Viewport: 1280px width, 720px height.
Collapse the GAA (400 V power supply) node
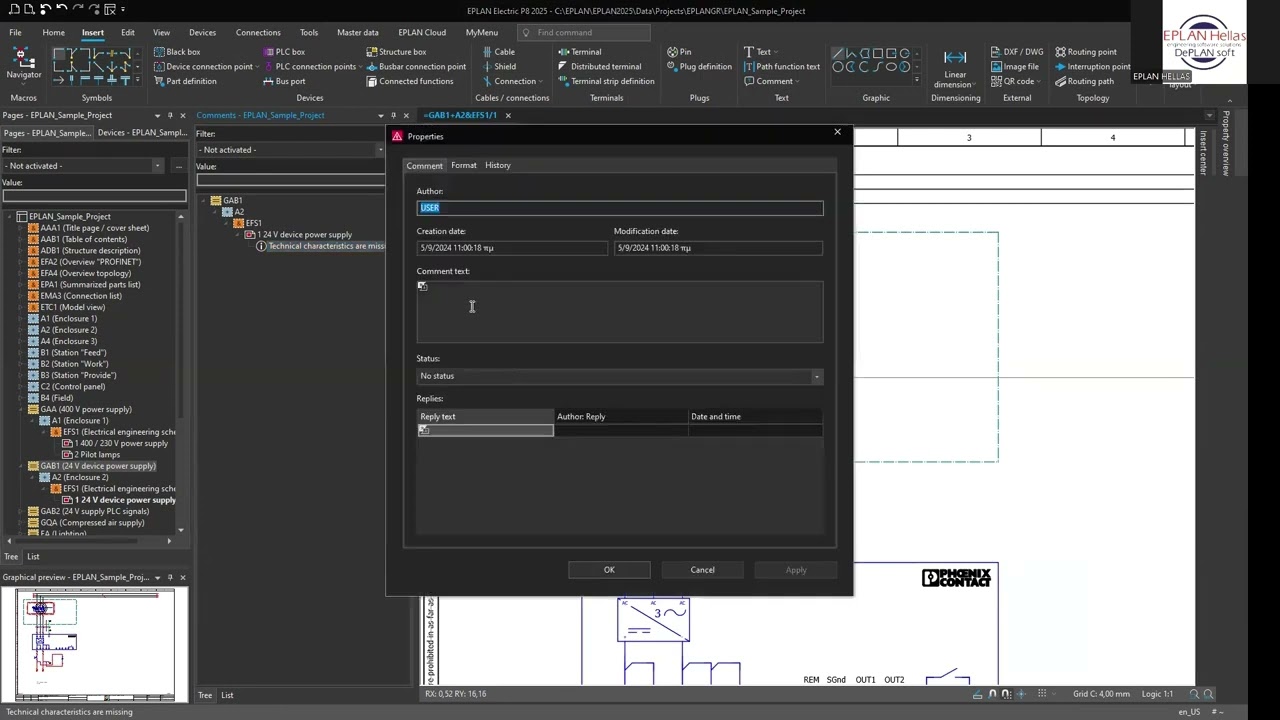pyautogui.click(x=22, y=409)
